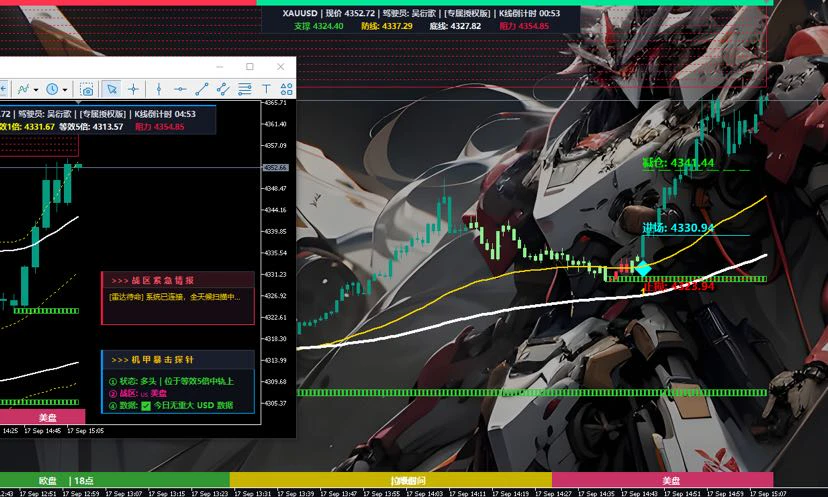Click 阻力 4354.85 in main chart header
Screen dimensions: 828x497
coord(524,26)
